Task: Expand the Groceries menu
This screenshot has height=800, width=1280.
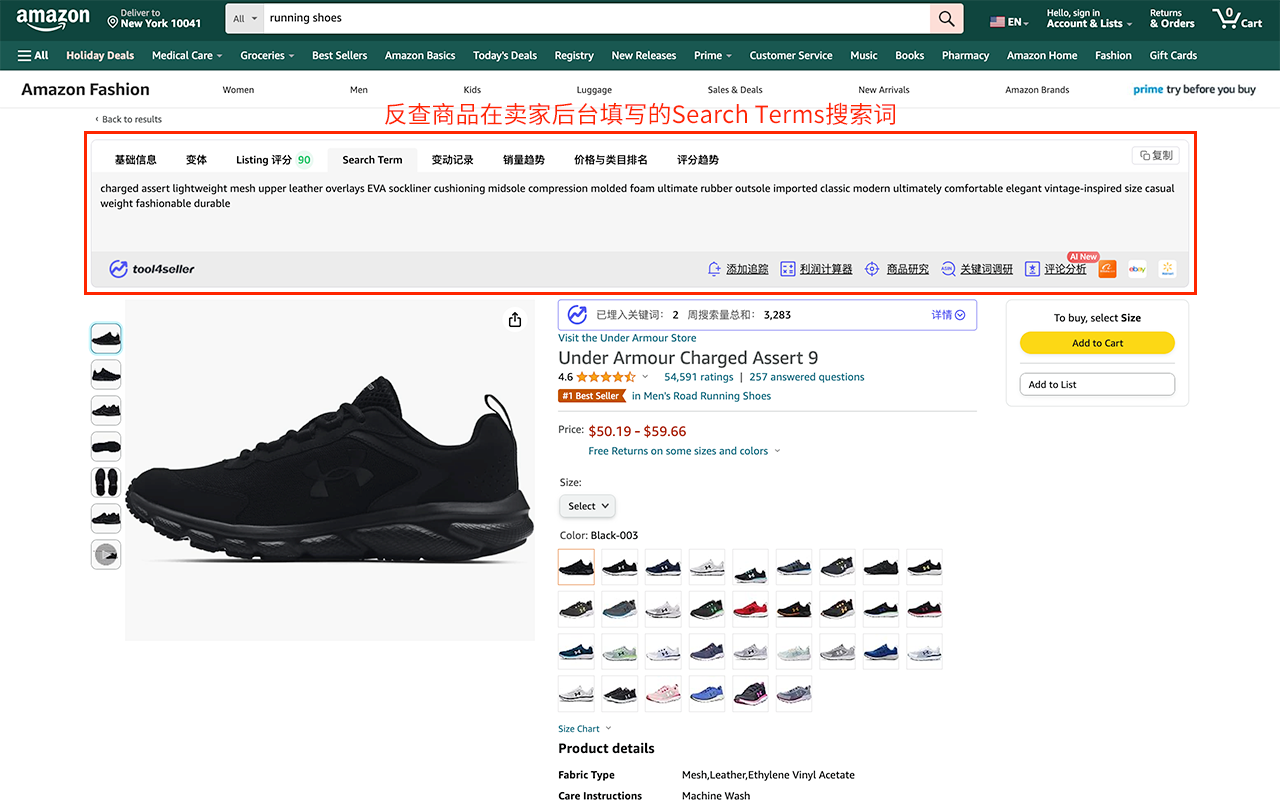Action: [267, 55]
